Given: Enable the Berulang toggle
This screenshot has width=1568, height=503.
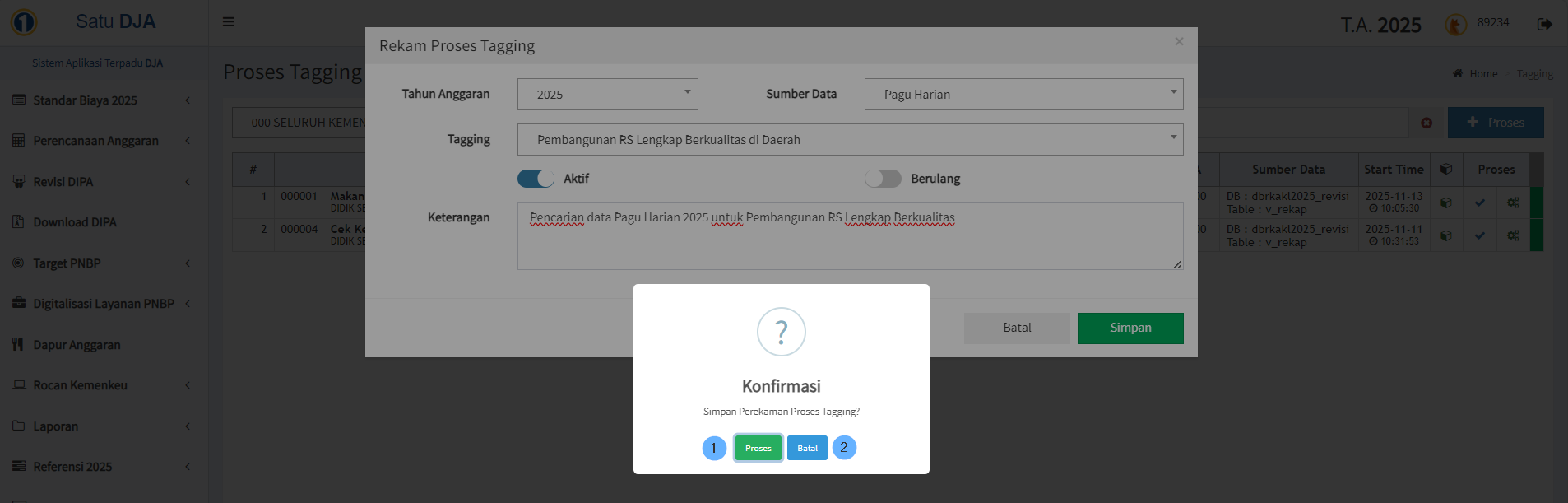Looking at the screenshot, I should (x=883, y=179).
